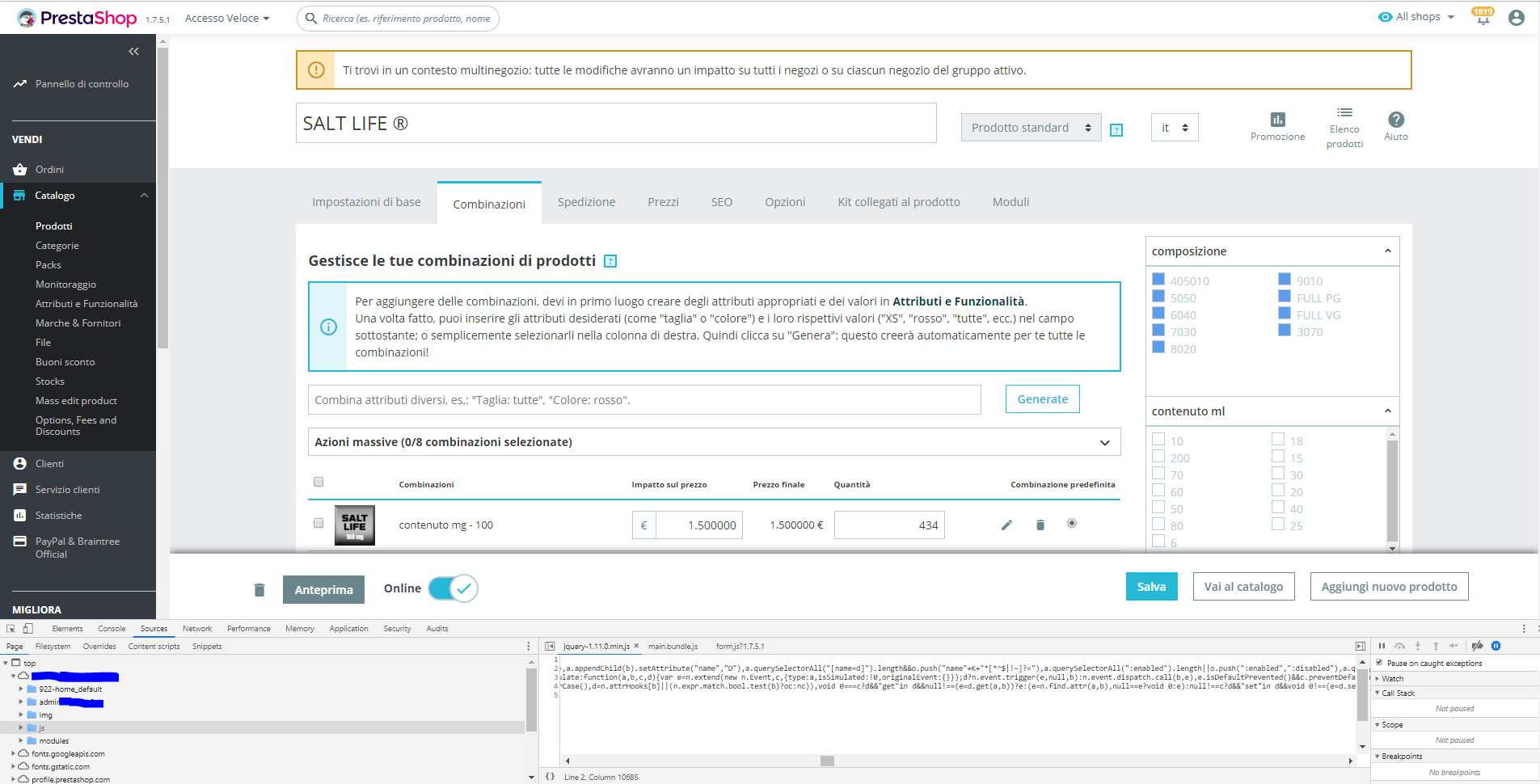The image size is (1540, 784).
Task: Click the combine attributes input field
Action: tap(644, 400)
